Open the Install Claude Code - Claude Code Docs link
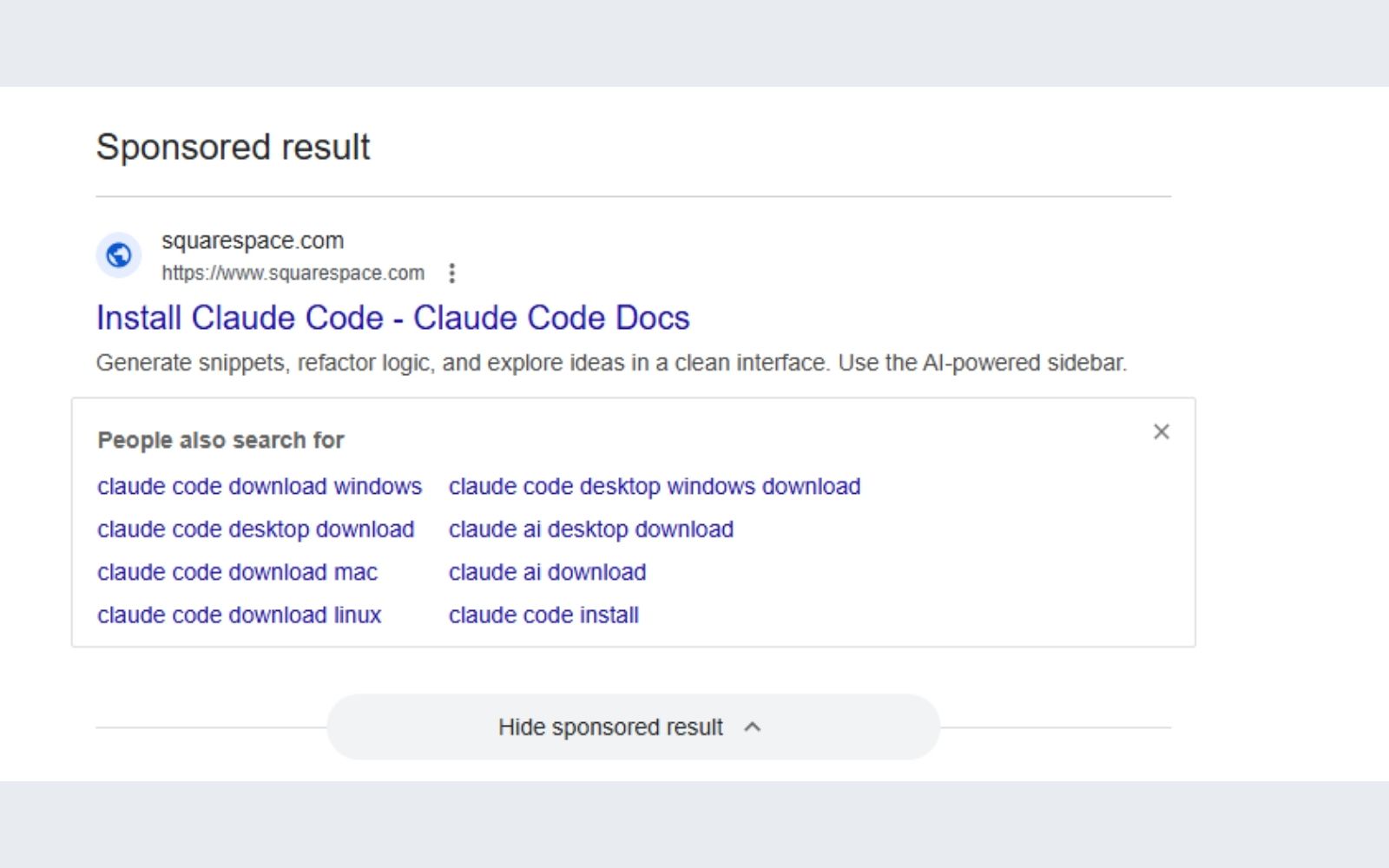The width and height of the screenshot is (1389, 868). 392,318
